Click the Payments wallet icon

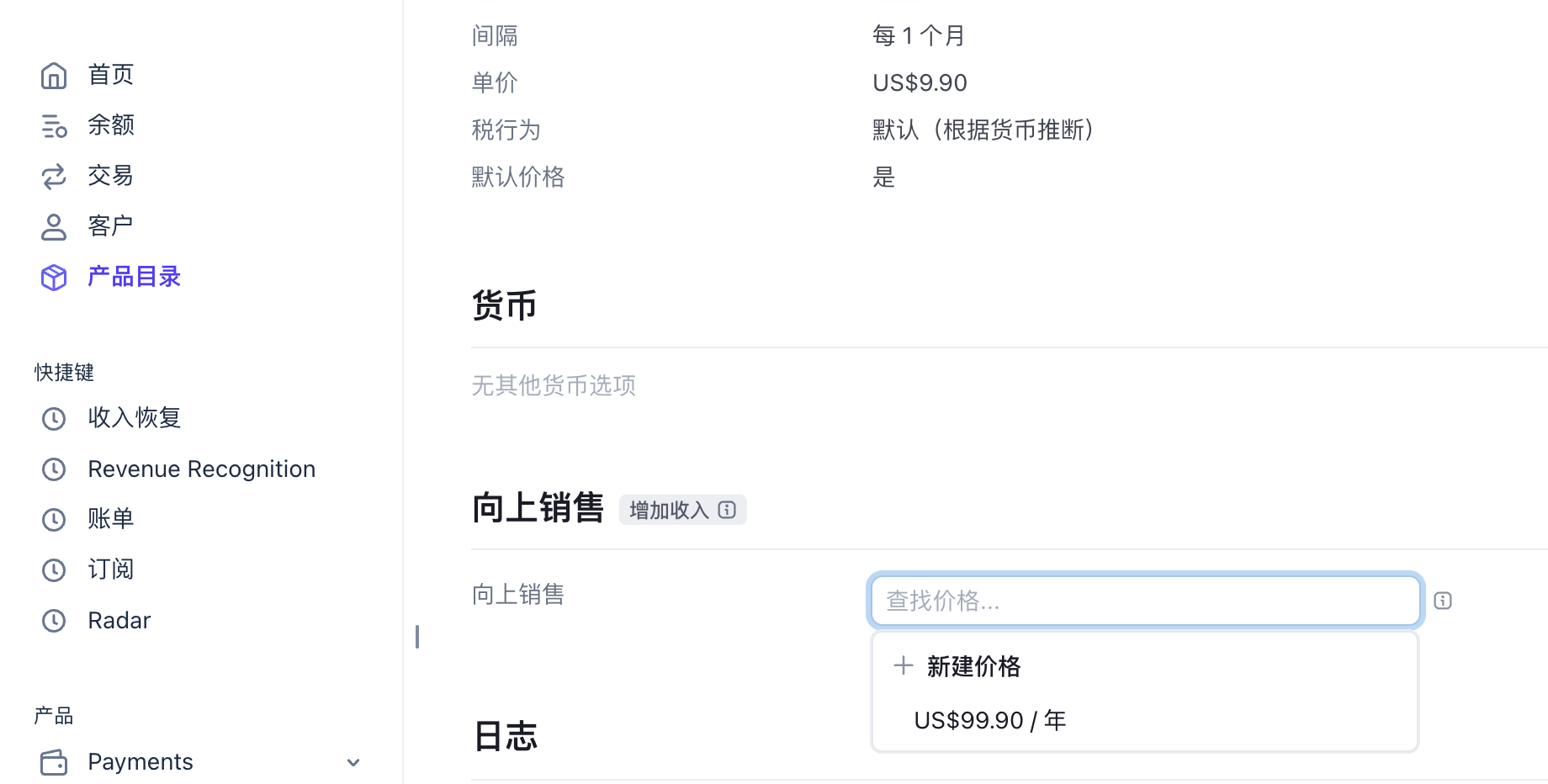point(54,762)
